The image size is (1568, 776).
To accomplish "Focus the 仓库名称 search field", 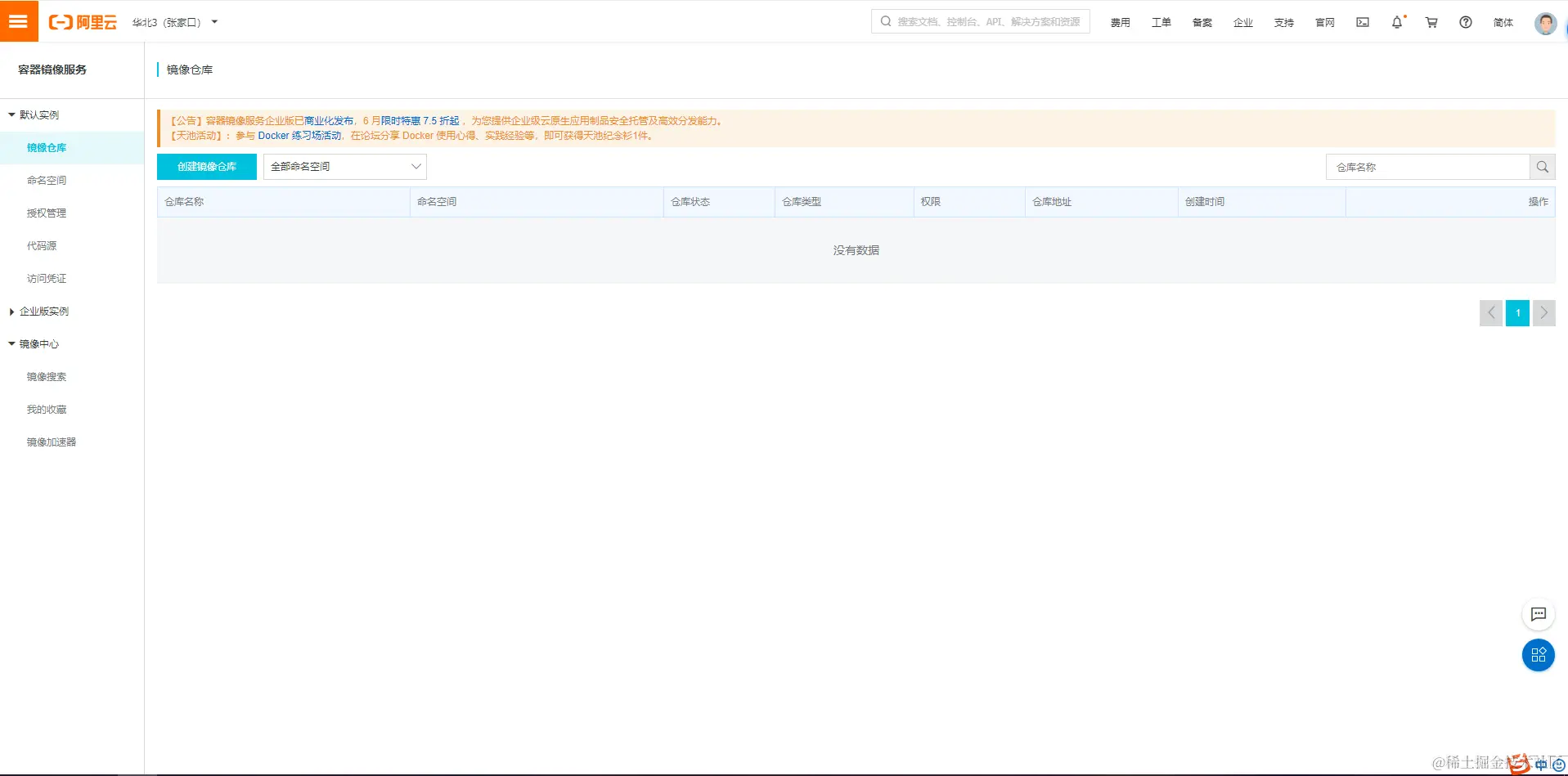I will point(1428,167).
